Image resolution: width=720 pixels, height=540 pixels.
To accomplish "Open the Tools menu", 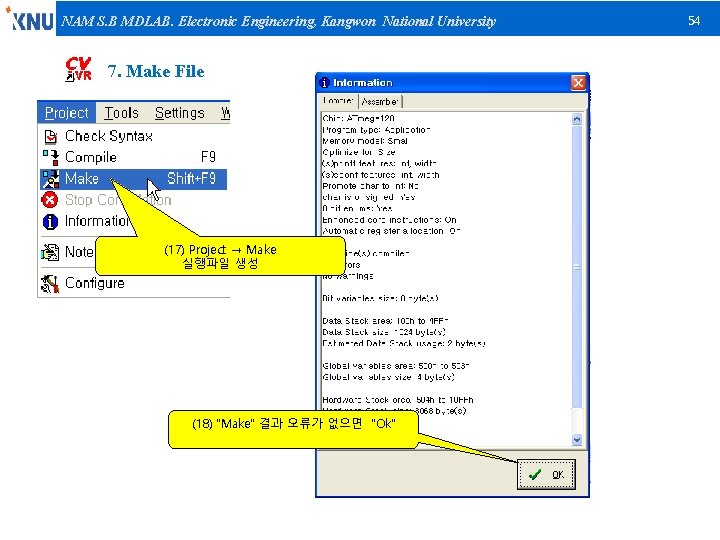I will [x=121, y=112].
